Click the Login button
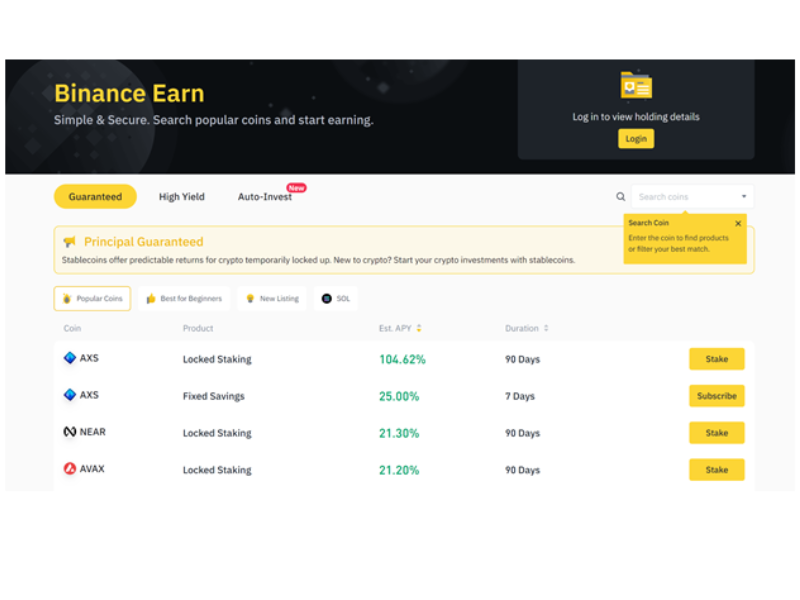The image size is (800, 600). 635,139
